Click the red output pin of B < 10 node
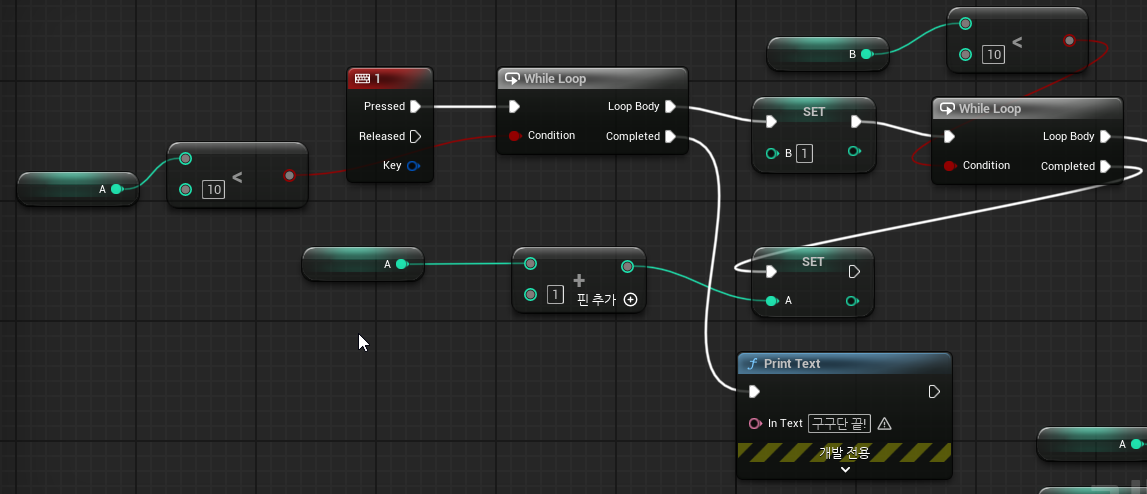1147x494 pixels. pyautogui.click(x=1069, y=40)
